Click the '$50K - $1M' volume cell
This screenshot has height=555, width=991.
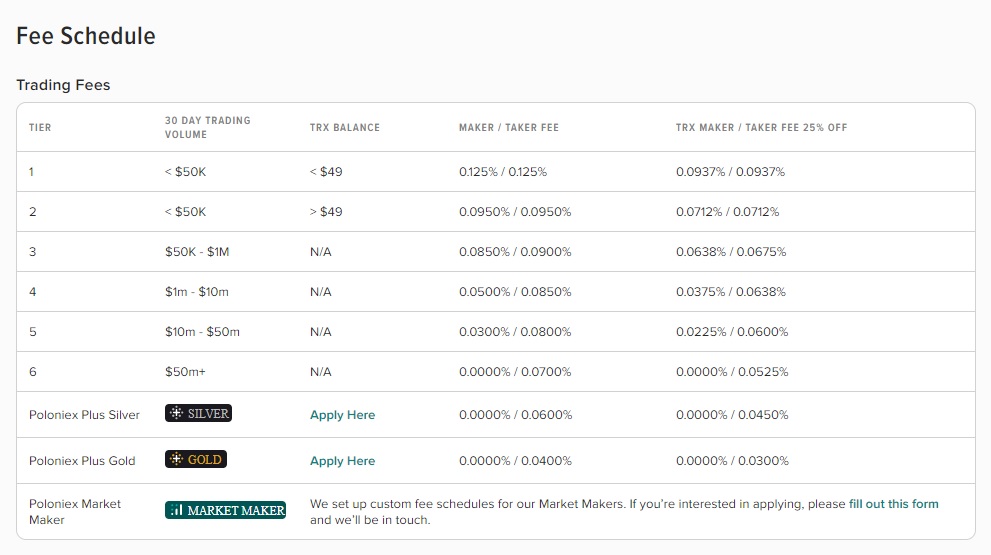[x=197, y=252]
